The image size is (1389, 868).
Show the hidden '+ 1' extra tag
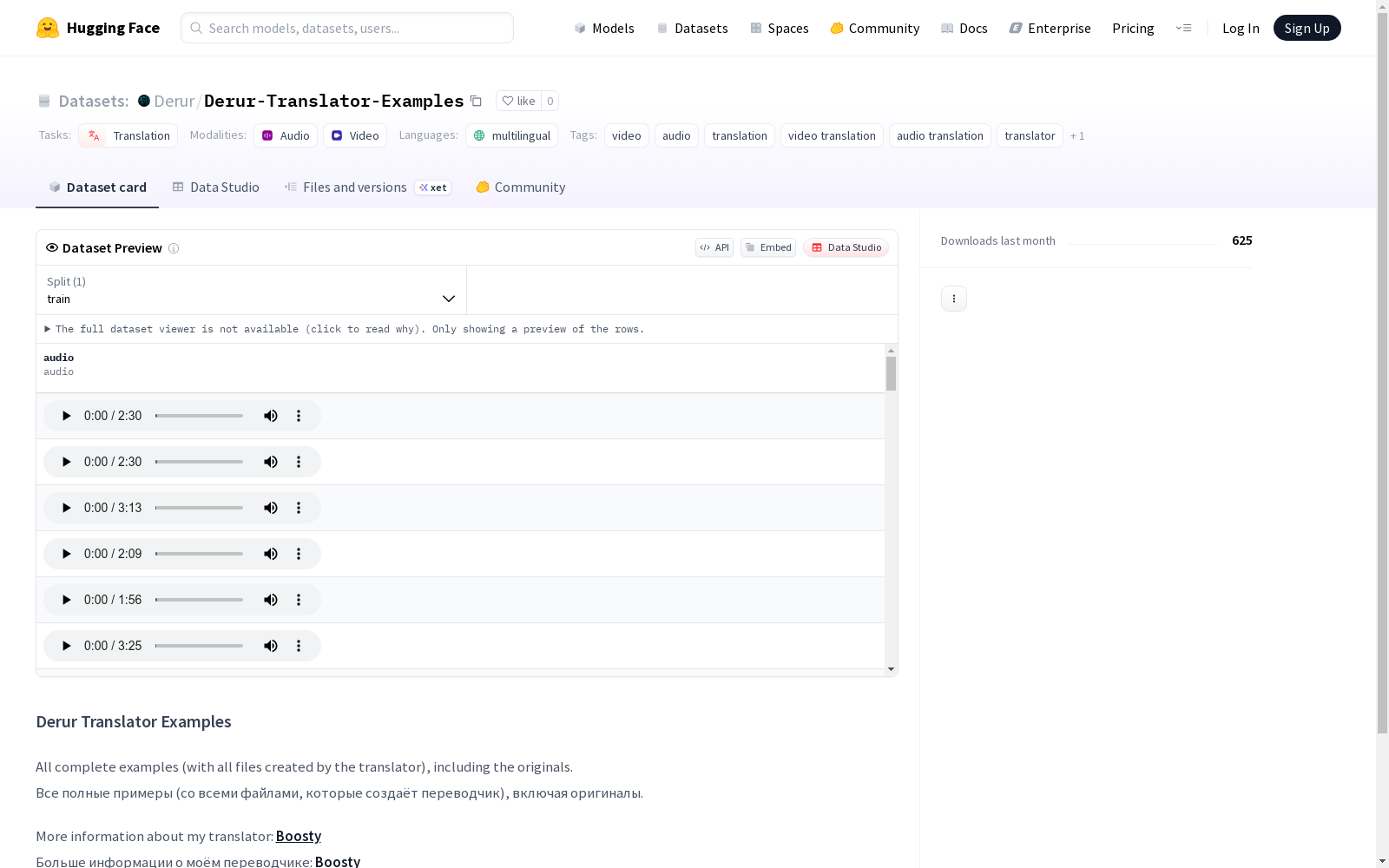(1077, 135)
